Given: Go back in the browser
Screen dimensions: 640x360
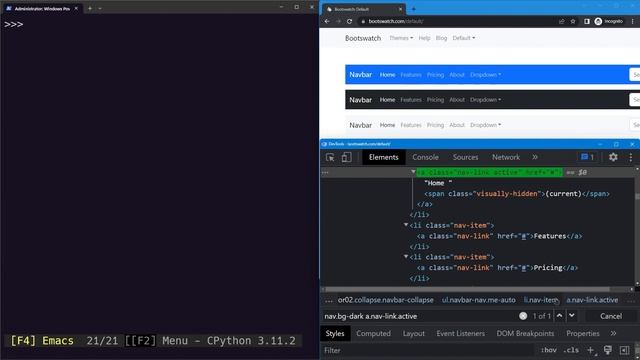Looking at the screenshot, I should [x=327, y=21].
